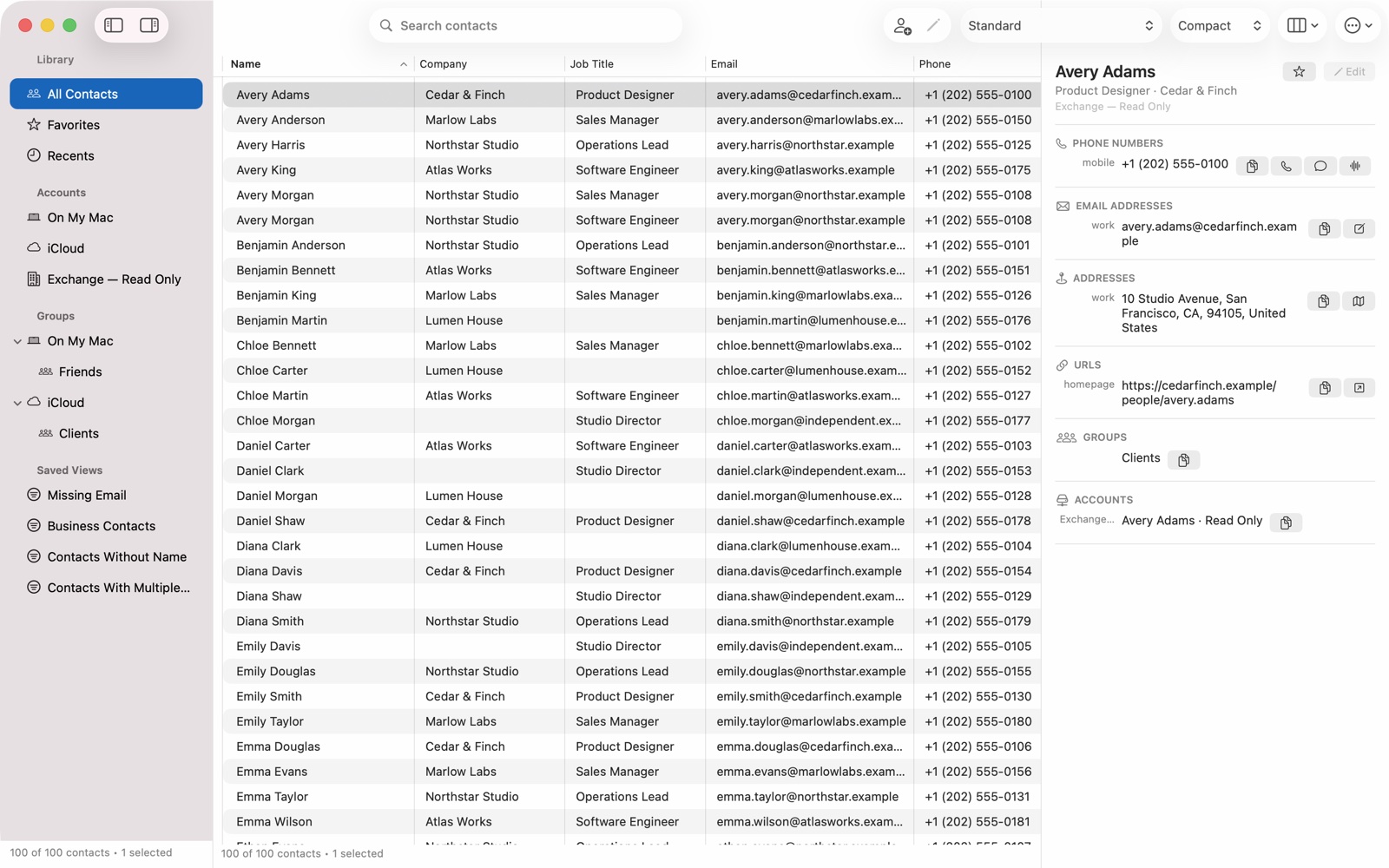
Task: Open the Missing Email saved view
Action: [106, 496]
